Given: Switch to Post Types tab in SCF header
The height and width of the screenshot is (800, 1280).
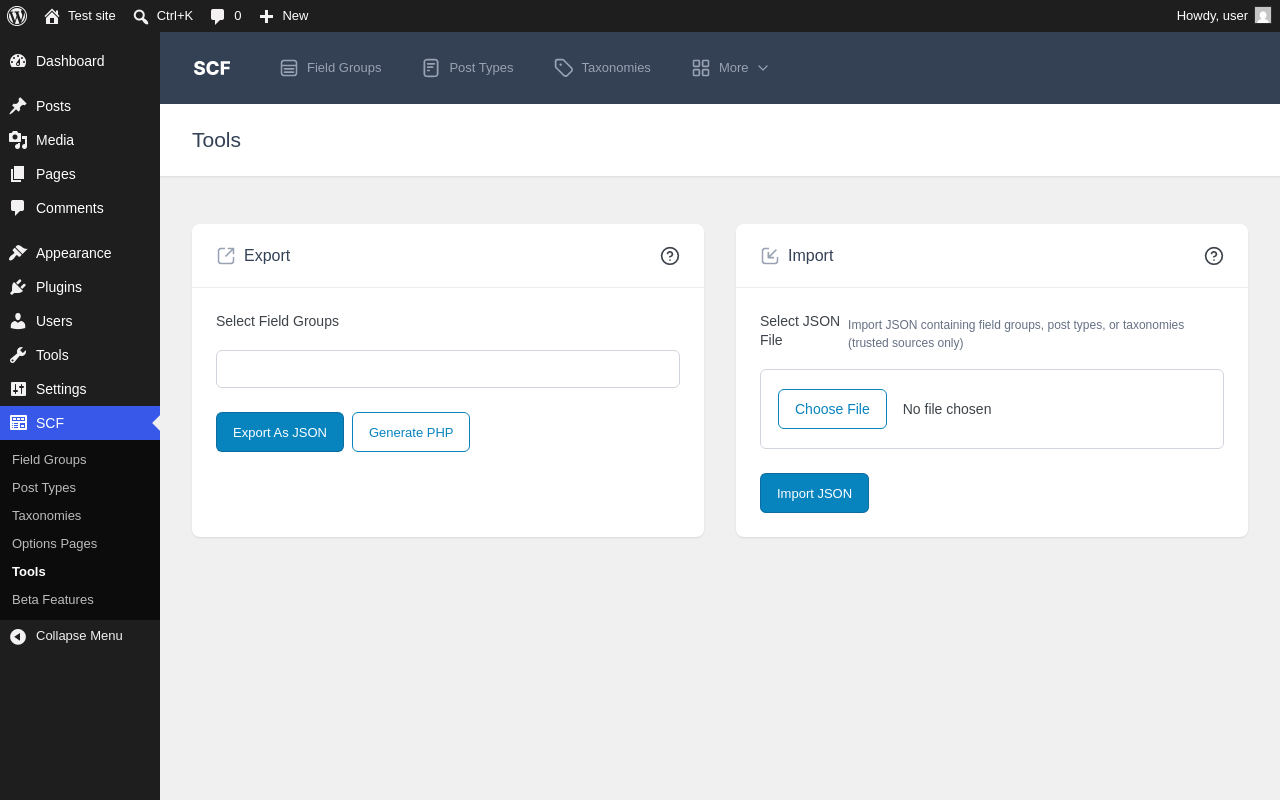Looking at the screenshot, I should pos(468,68).
